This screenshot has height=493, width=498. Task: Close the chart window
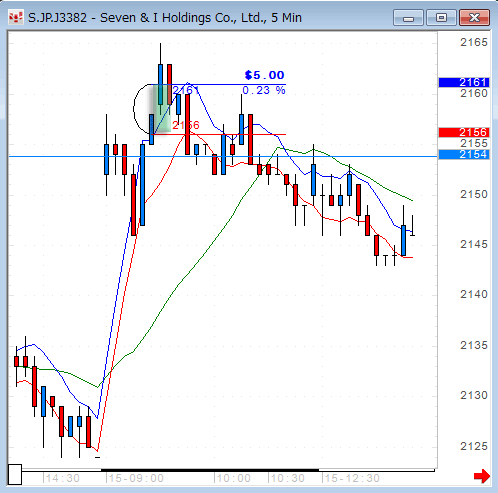tap(474, 18)
